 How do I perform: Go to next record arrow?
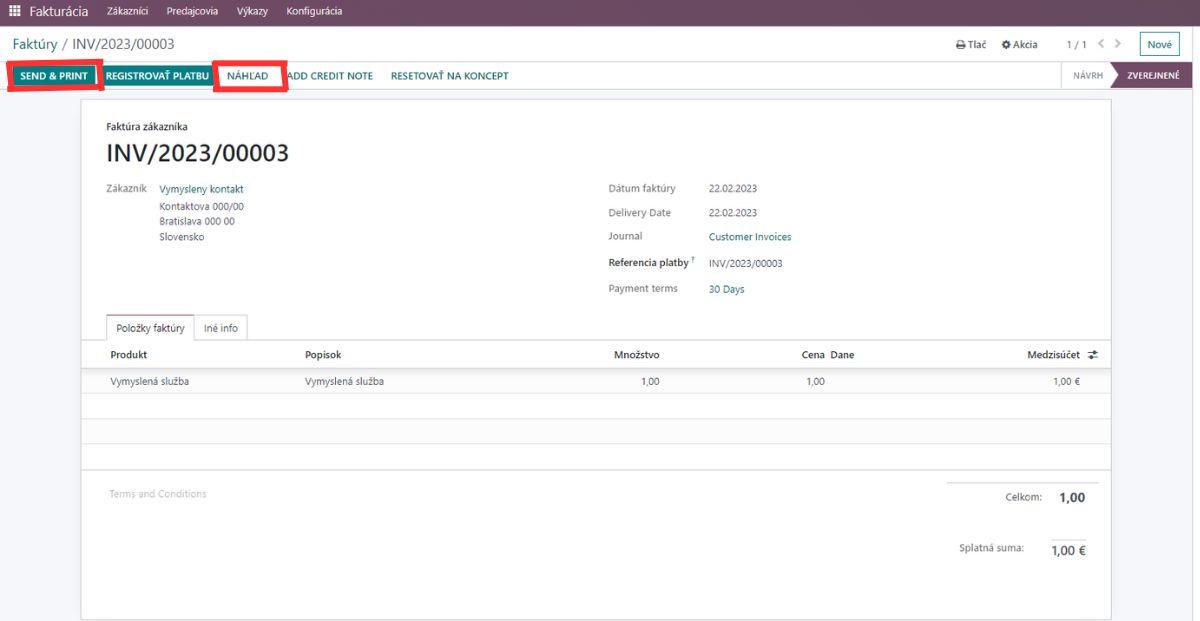[1117, 45]
